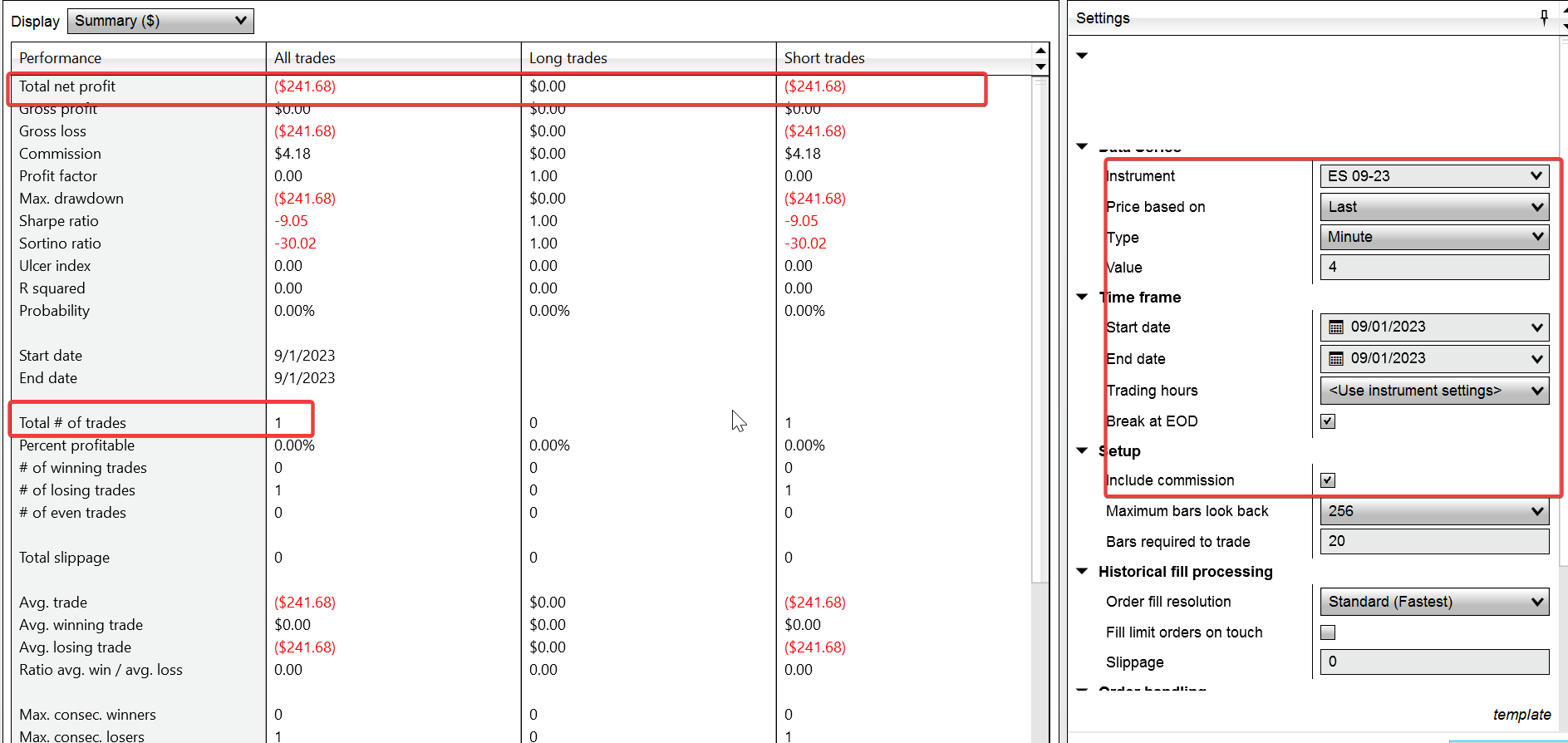The height and width of the screenshot is (743, 1568).
Task: Click the # of losing trades row label
Action: pos(77,490)
